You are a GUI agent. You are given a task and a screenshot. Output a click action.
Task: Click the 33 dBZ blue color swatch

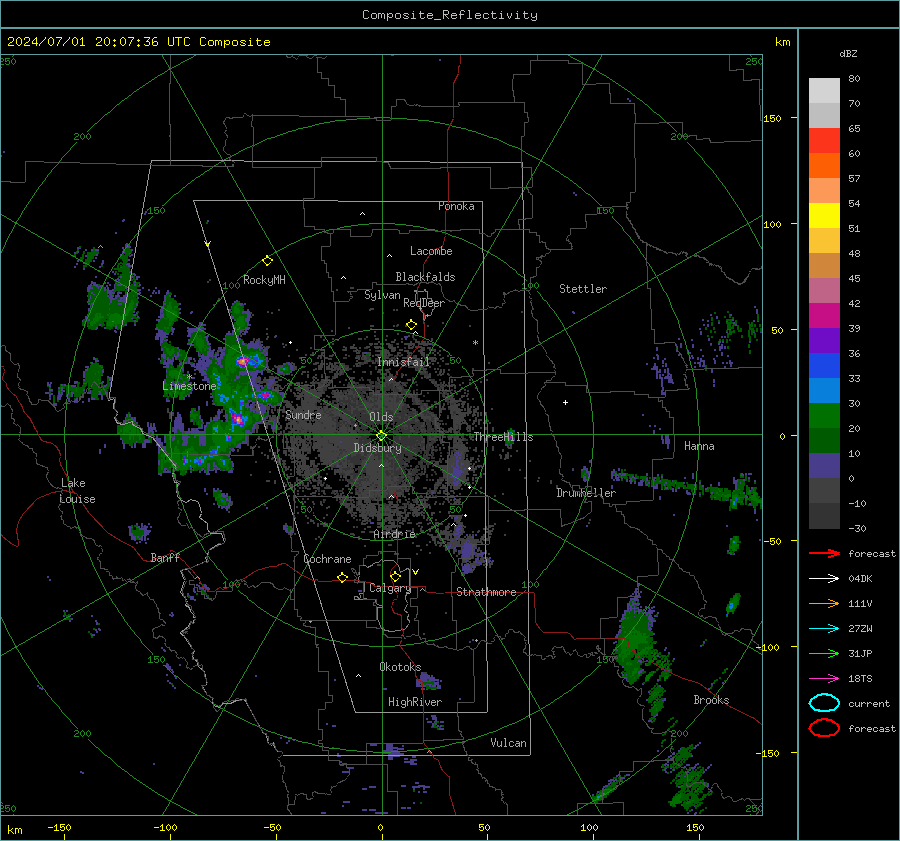[x=824, y=365]
